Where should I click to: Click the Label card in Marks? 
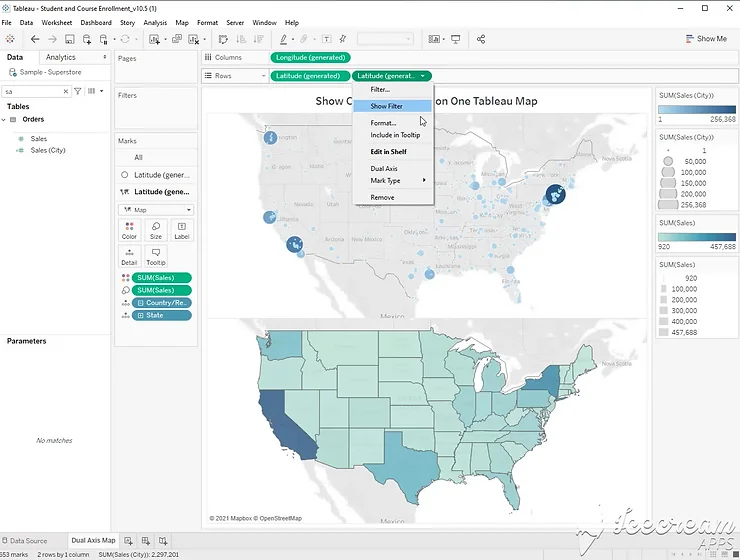coord(182,230)
